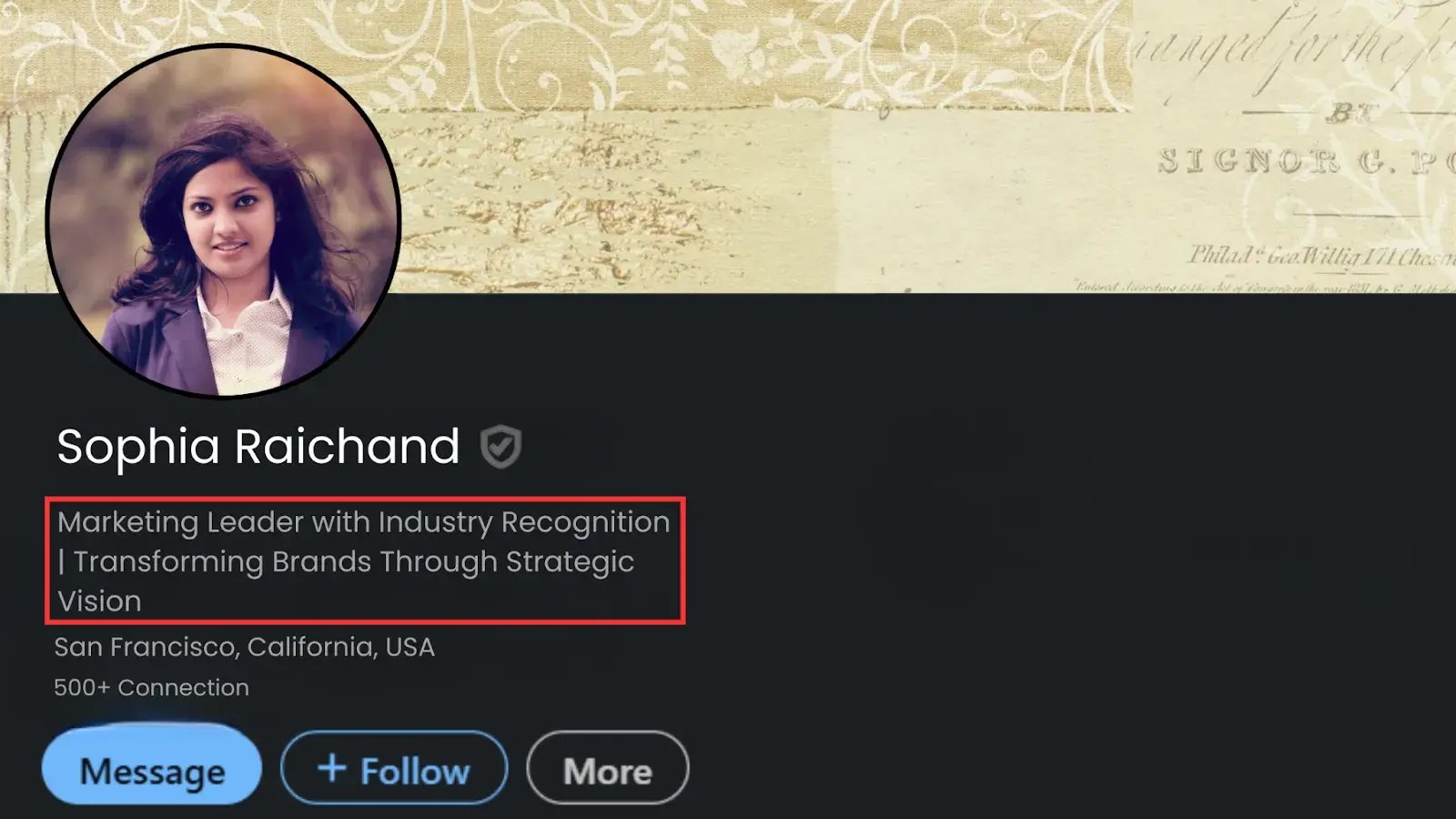Open the More options dropdown

click(x=607, y=771)
